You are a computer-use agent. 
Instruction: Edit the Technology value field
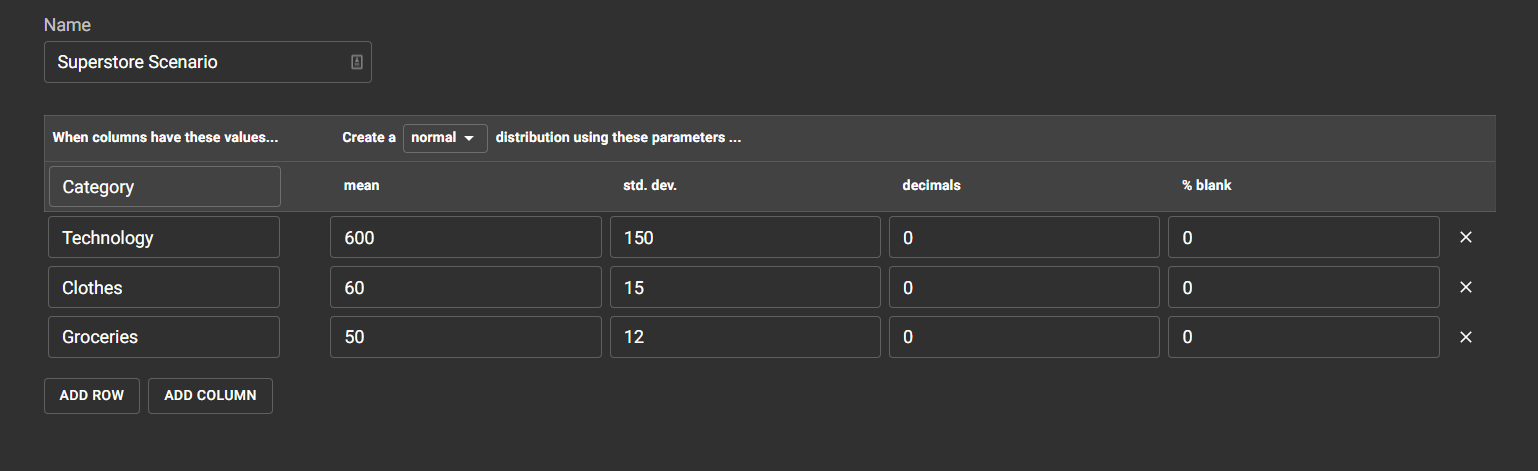(164, 238)
